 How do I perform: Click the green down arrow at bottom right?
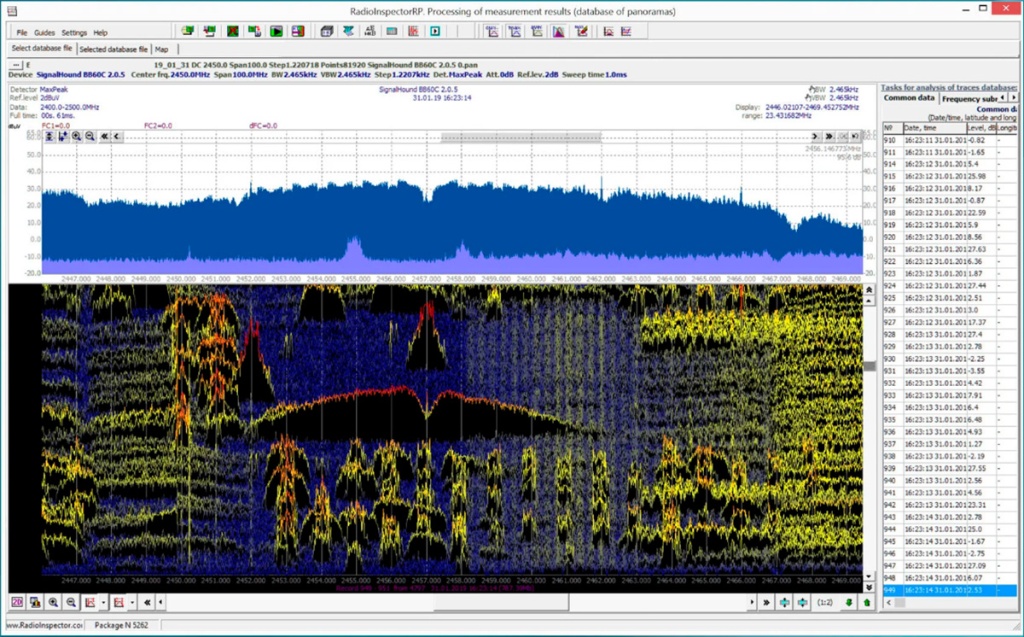click(849, 602)
